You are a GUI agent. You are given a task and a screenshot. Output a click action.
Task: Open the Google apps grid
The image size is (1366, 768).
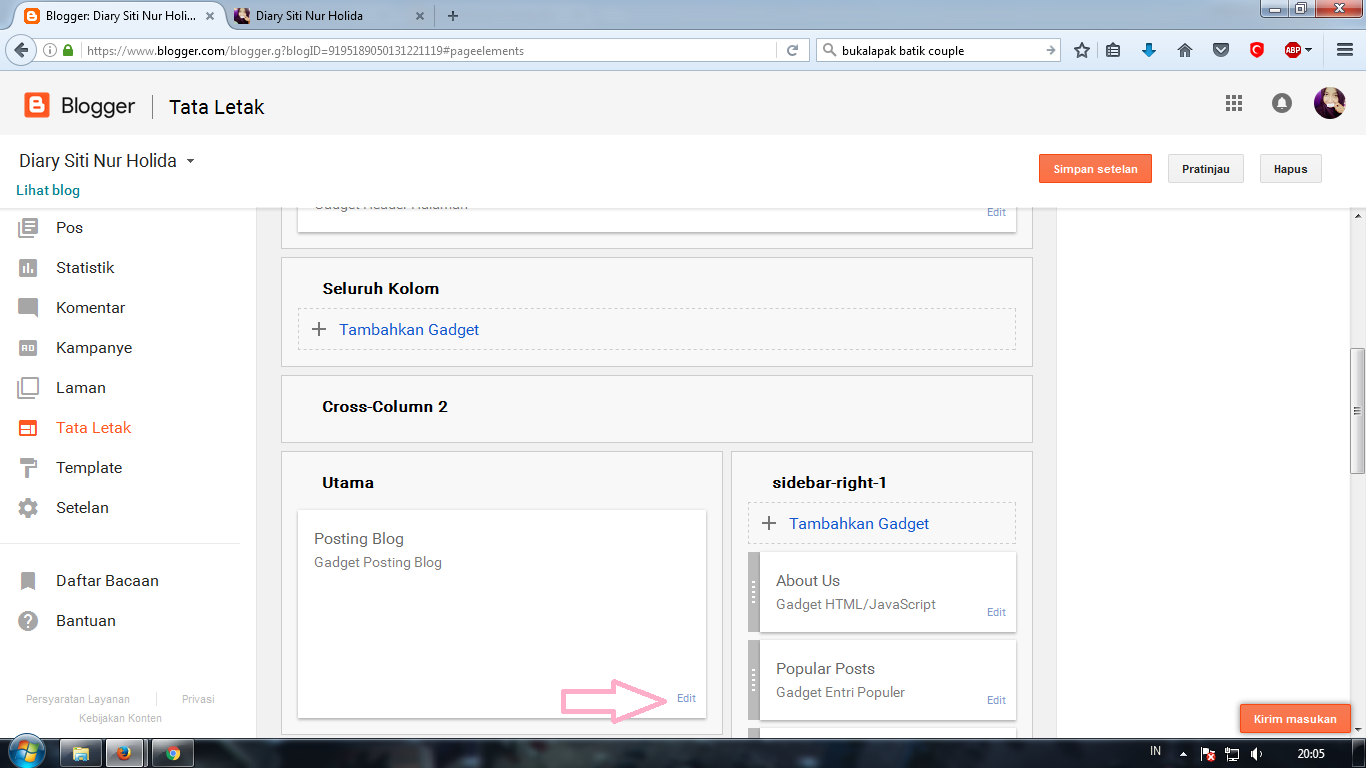point(1234,102)
